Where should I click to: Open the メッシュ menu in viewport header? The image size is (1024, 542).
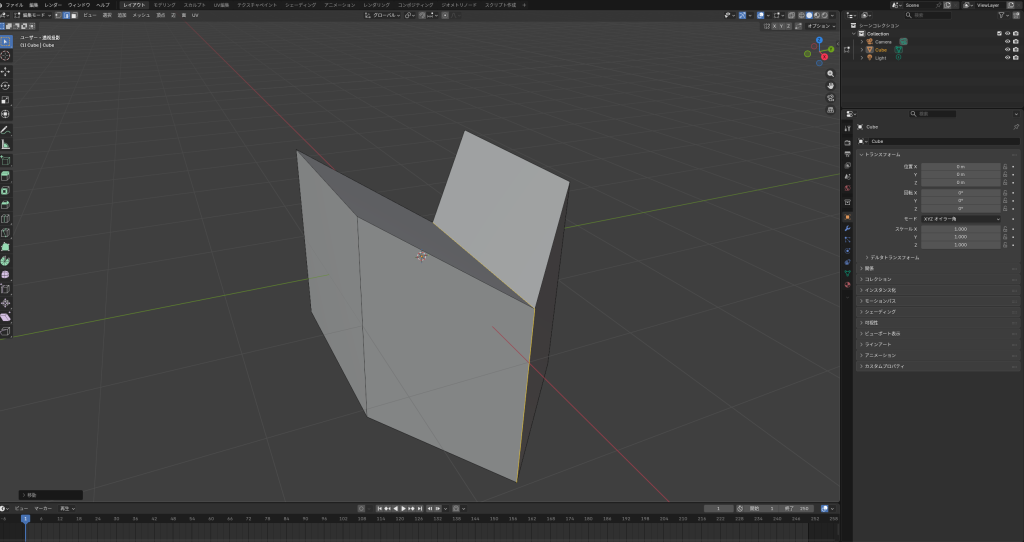click(141, 16)
